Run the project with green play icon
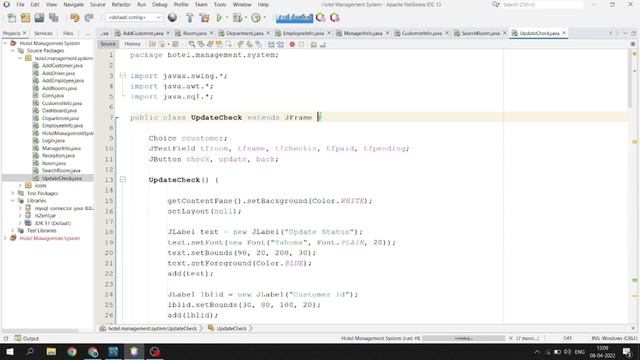The image size is (640, 360). click(219, 18)
